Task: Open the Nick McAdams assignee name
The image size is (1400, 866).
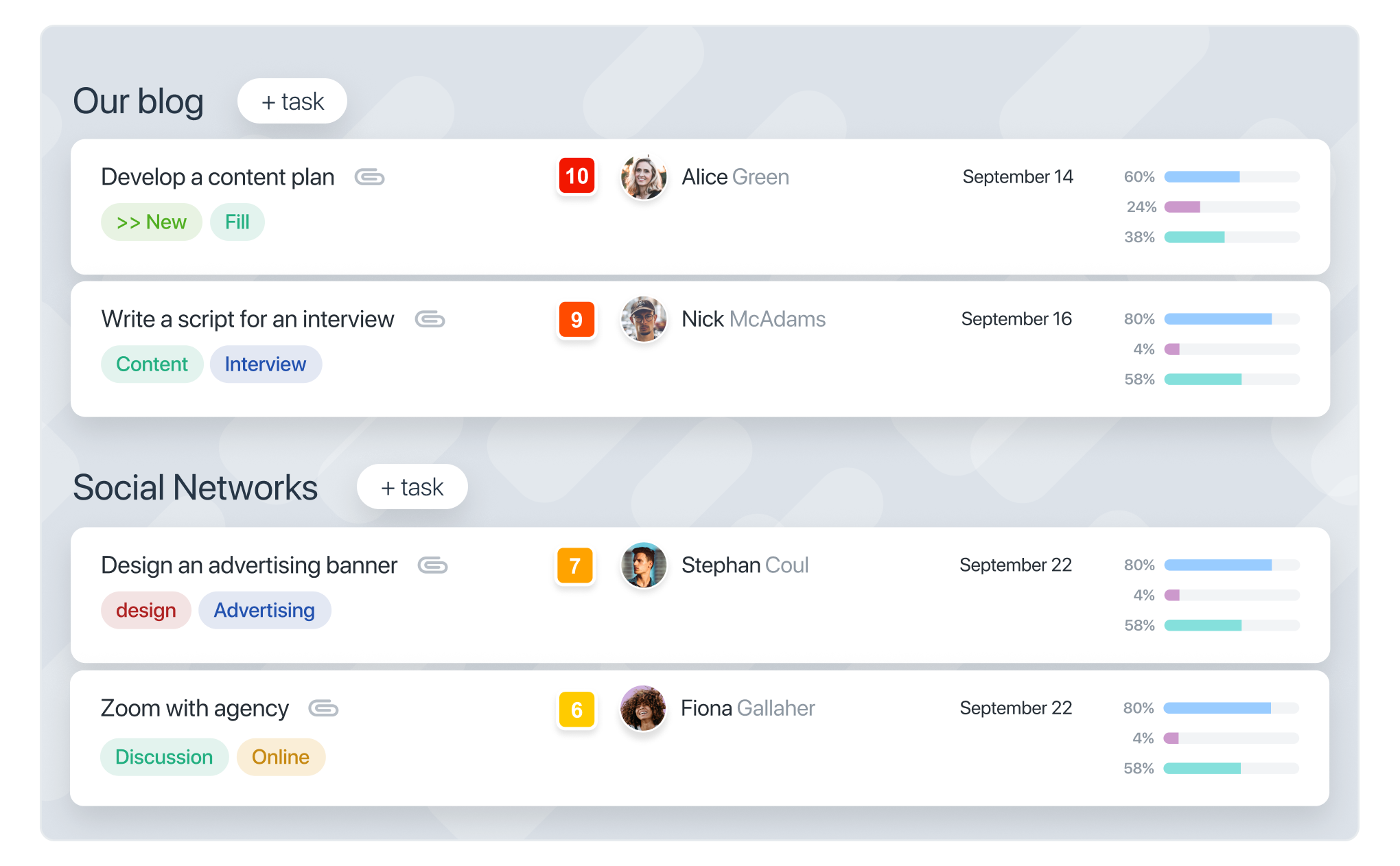Action: 753,320
